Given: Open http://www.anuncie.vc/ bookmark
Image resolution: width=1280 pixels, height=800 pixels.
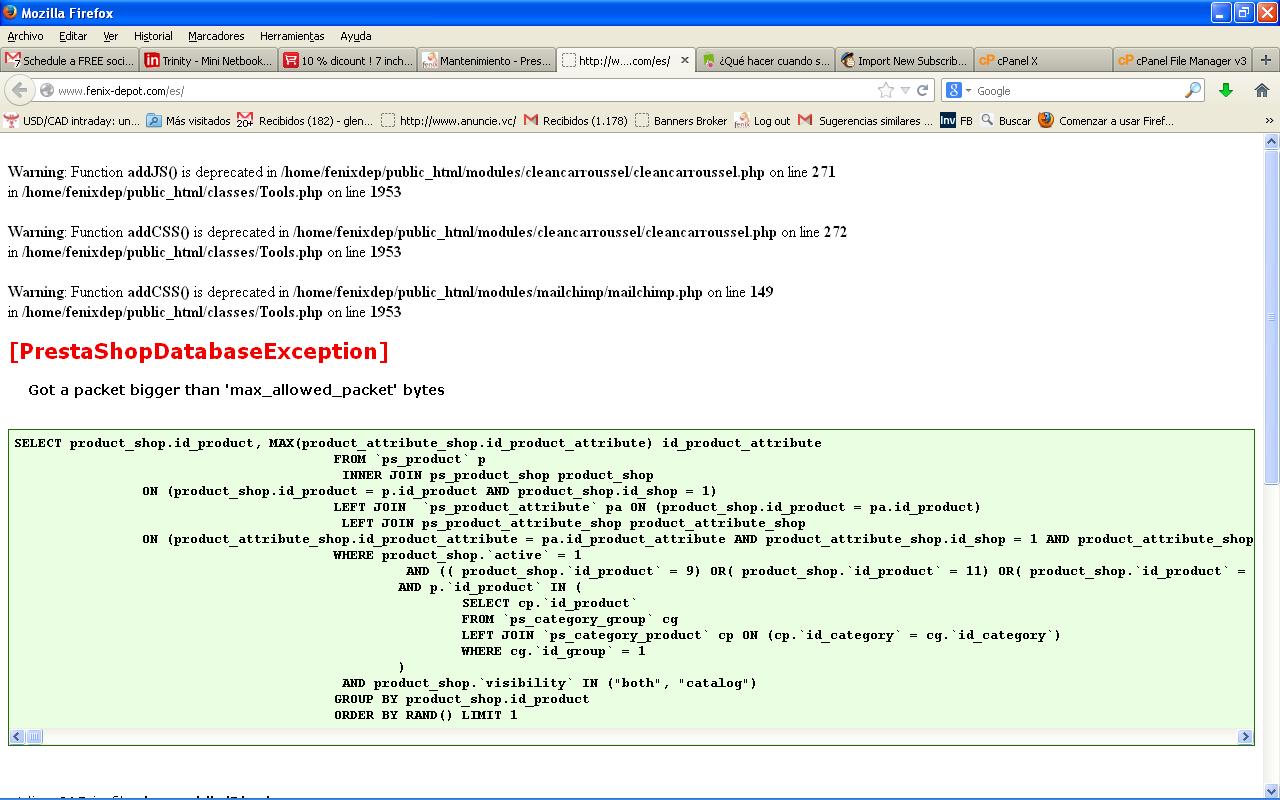Looking at the screenshot, I should pyautogui.click(x=449, y=121).
